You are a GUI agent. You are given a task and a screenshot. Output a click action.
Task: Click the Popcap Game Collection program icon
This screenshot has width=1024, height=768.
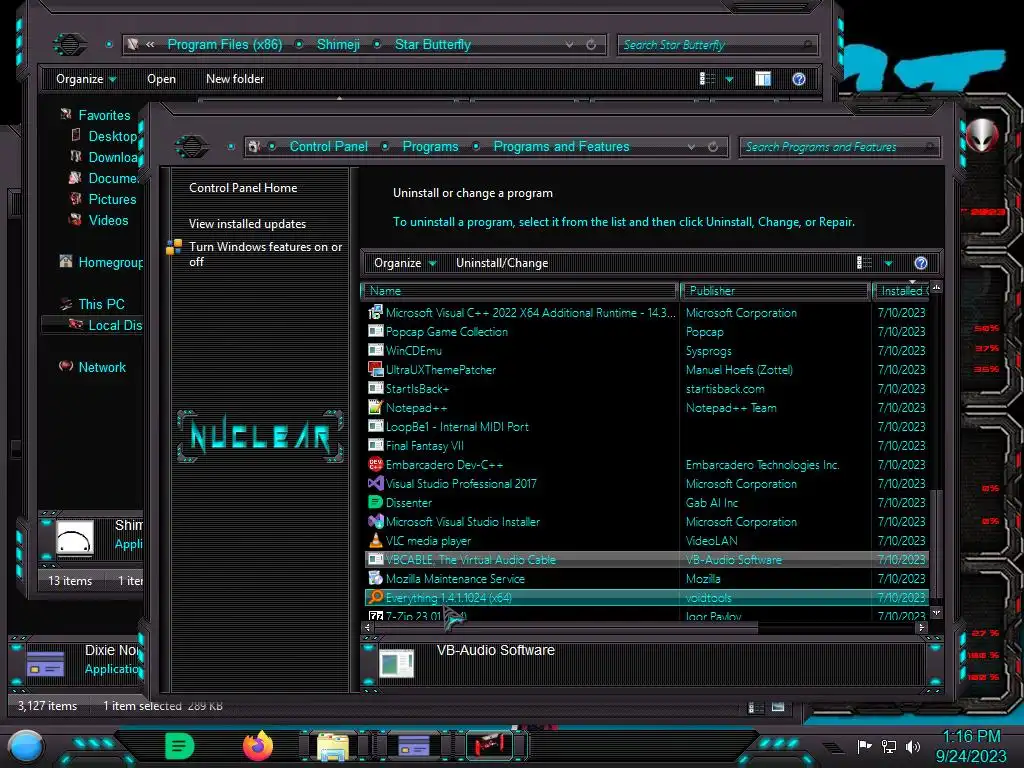(x=376, y=331)
